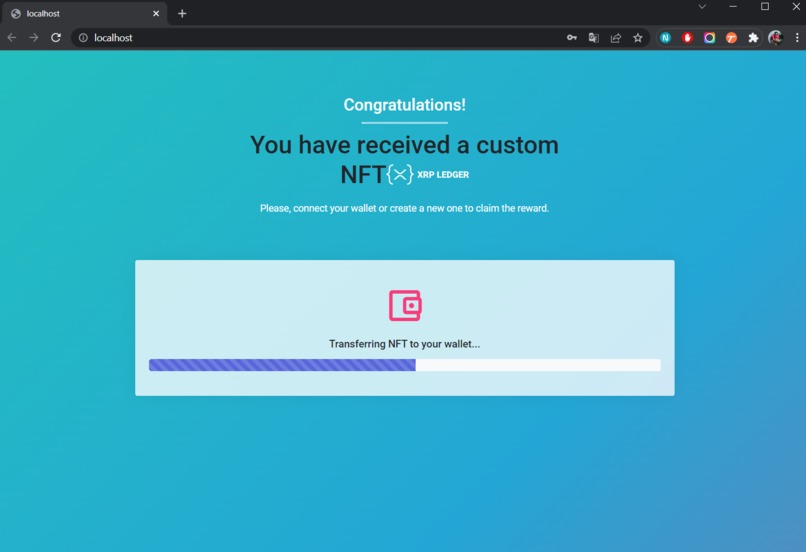Open the blue N browser extension
This screenshot has width=806, height=552.
(x=665, y=38)
